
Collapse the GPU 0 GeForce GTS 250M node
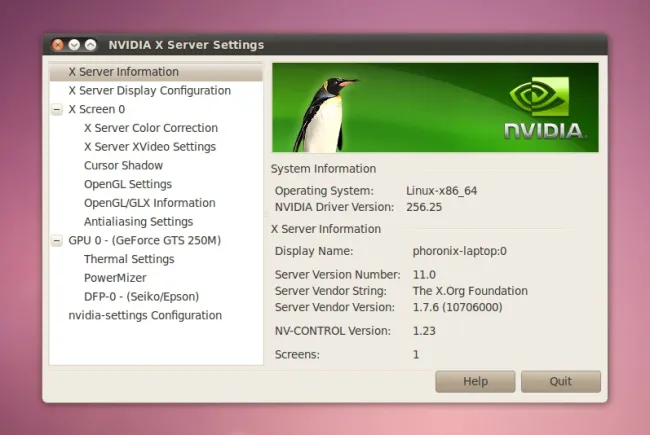click(57, 241)
